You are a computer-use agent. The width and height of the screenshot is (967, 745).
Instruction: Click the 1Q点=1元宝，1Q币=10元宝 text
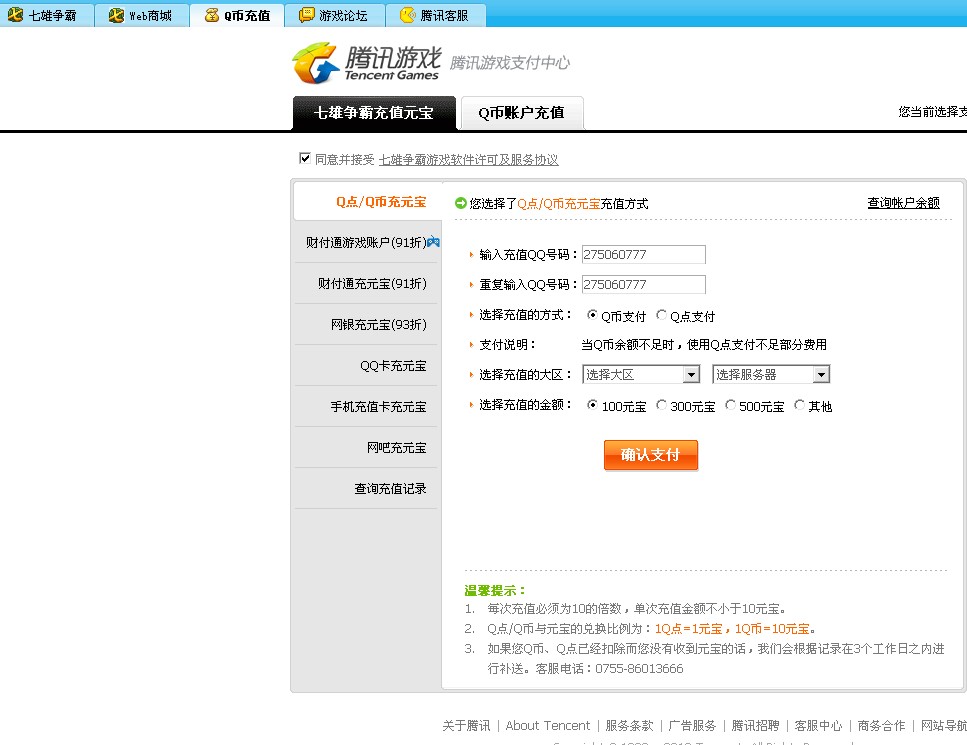[732, 629]
